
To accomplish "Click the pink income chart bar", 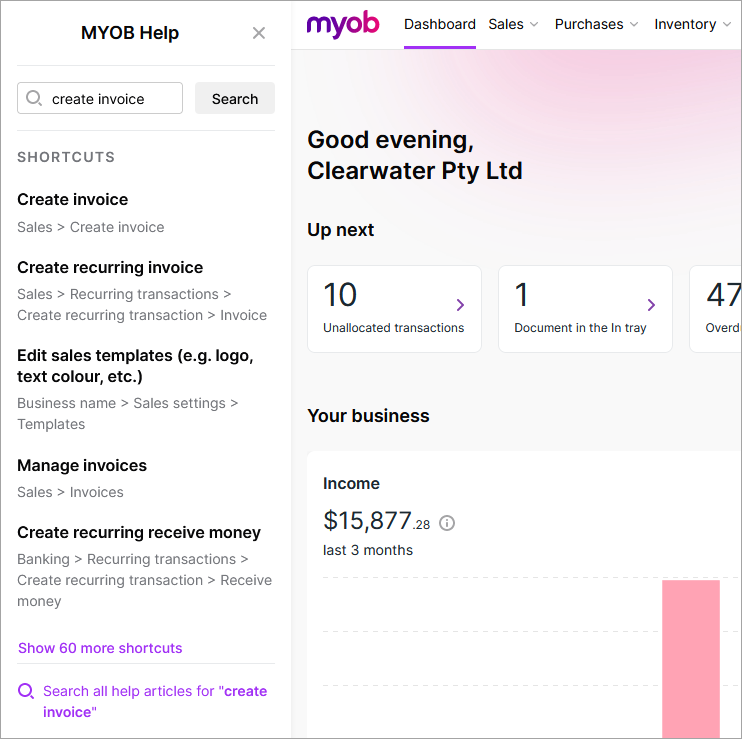I will point(690,658).
